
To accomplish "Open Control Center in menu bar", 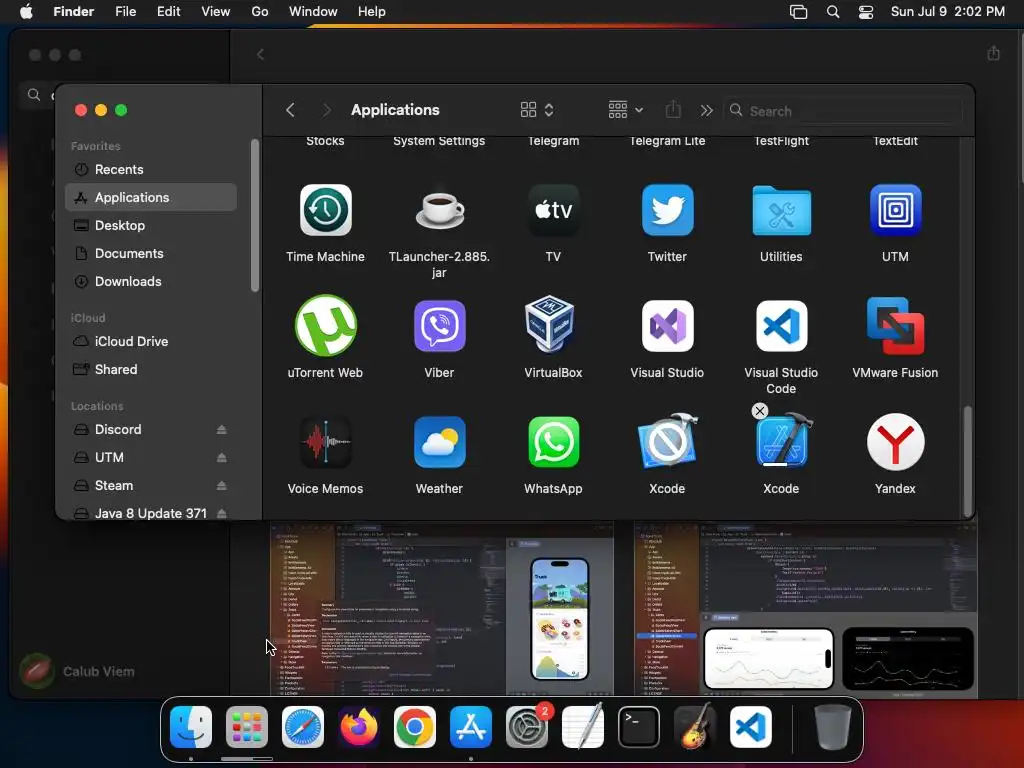I will tap(866, 12).
